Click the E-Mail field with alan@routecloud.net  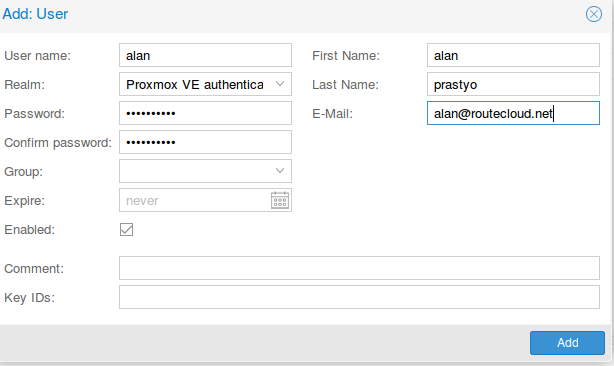513,113
